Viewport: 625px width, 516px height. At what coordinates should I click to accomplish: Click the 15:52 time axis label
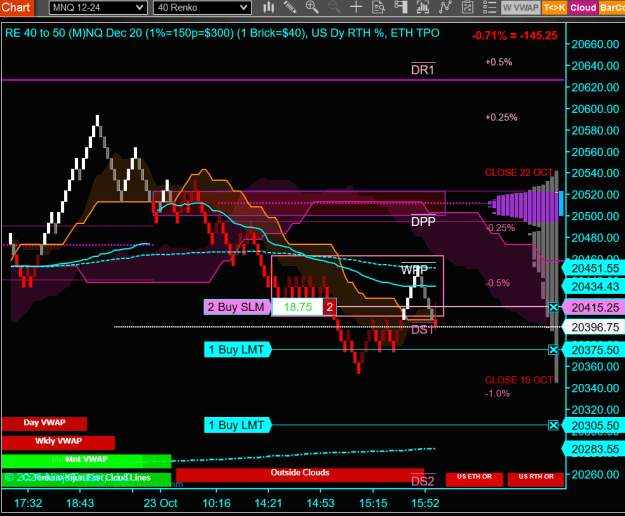(425, 503)
